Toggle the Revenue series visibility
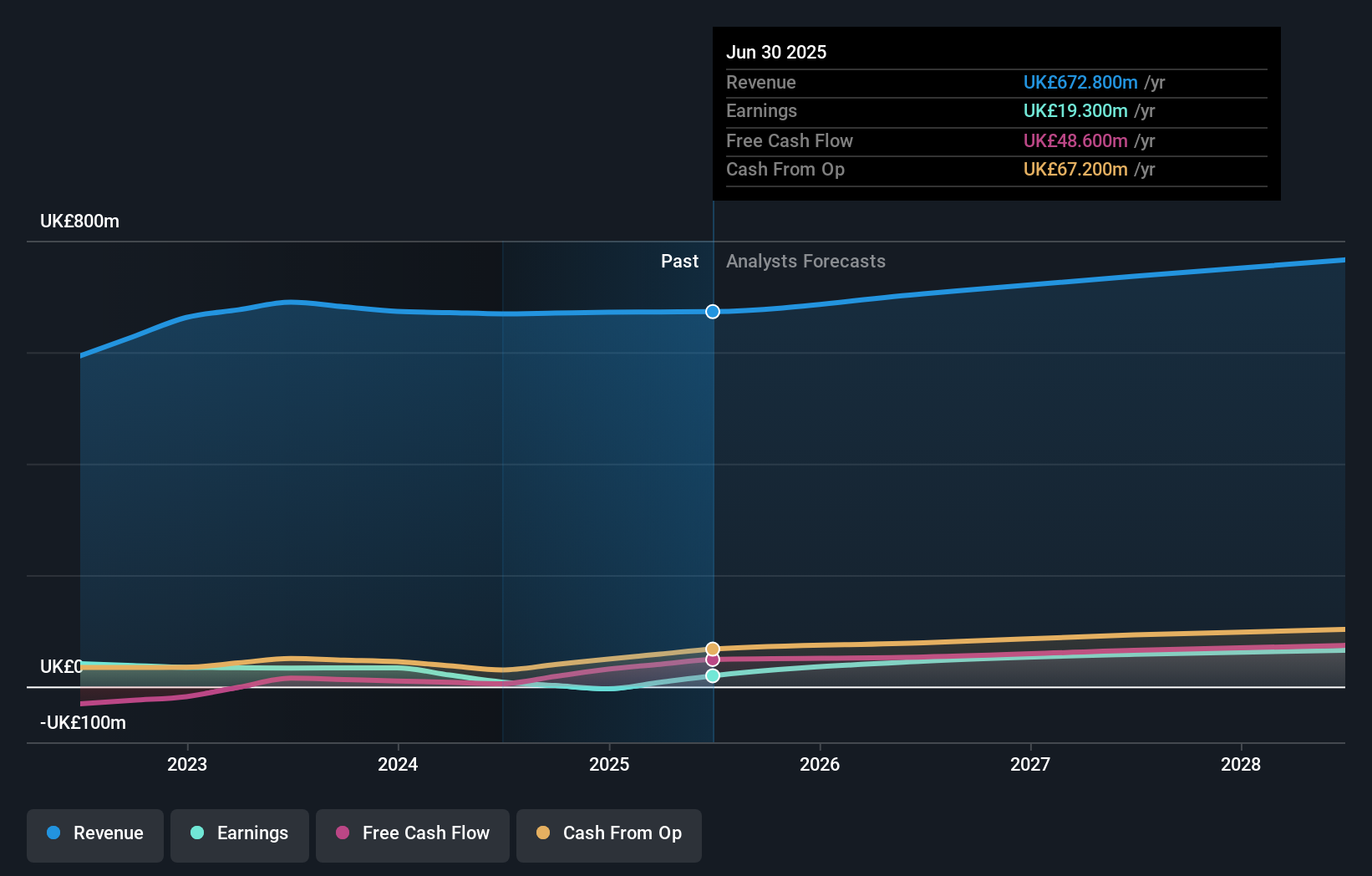The height and width of the screenshot is (876, 1372). tap(94, 833)
